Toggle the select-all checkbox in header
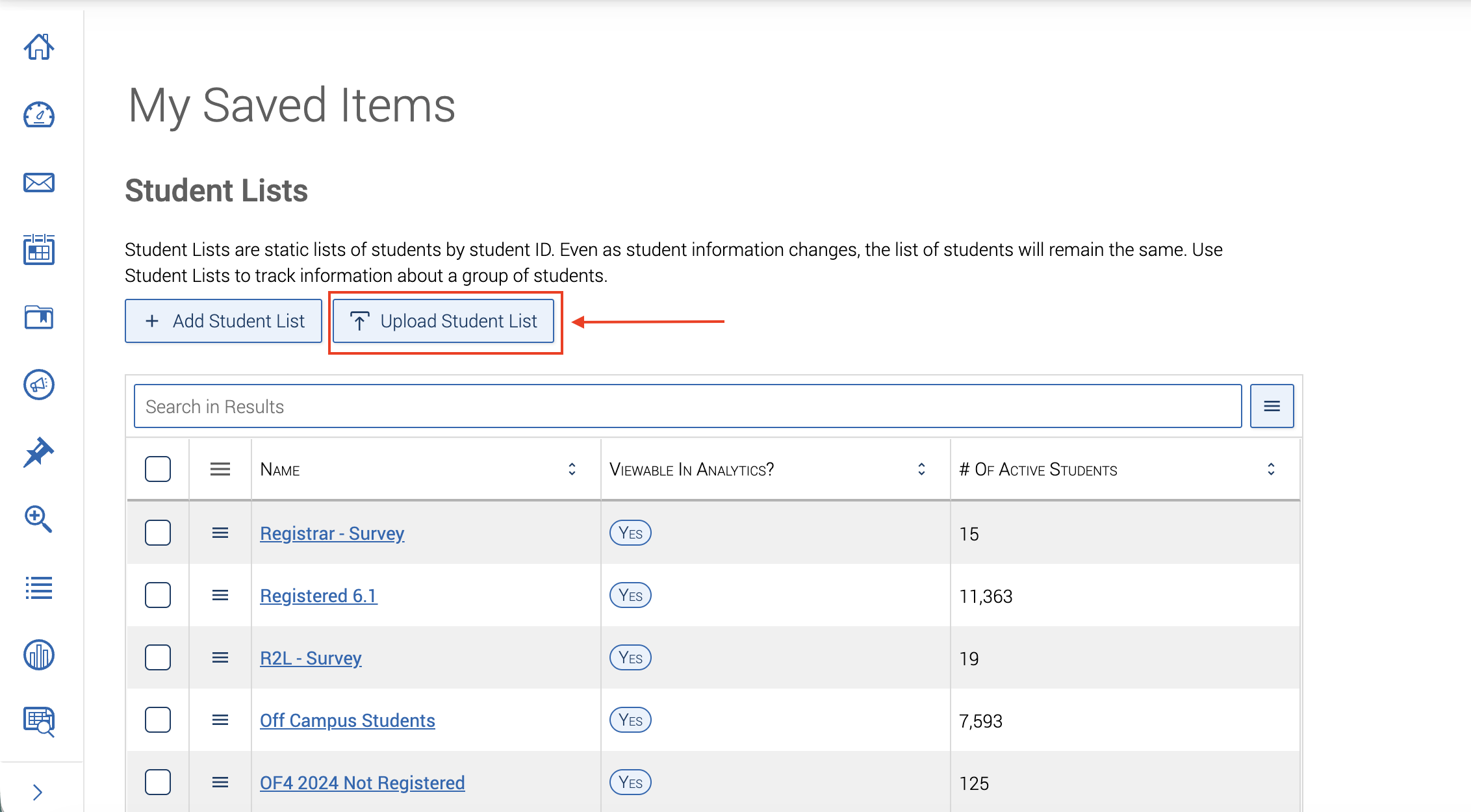The image size is (1471, 812). pos(158,469)
